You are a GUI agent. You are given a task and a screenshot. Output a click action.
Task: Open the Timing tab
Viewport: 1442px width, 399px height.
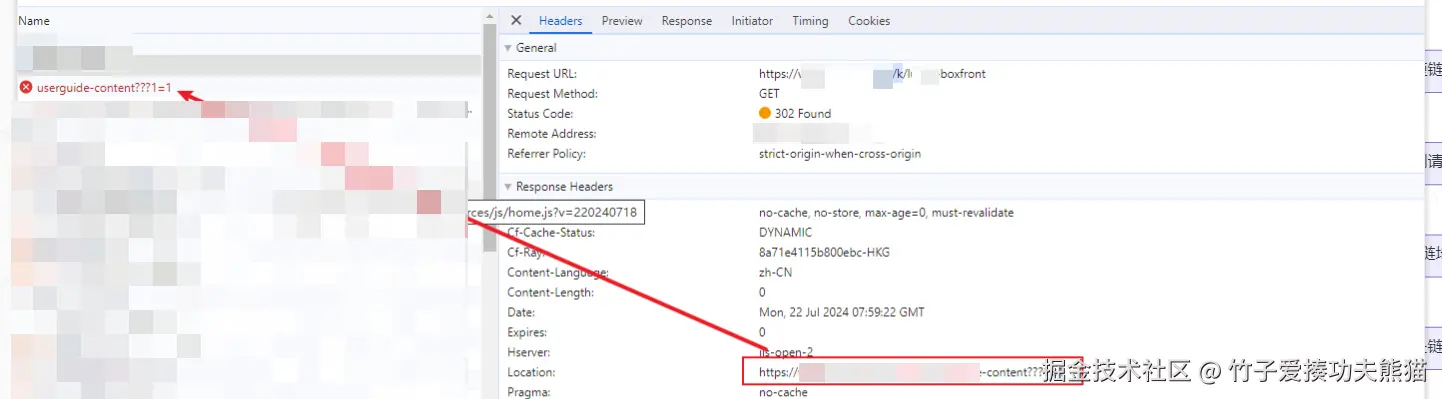click(x=810, y=21)
